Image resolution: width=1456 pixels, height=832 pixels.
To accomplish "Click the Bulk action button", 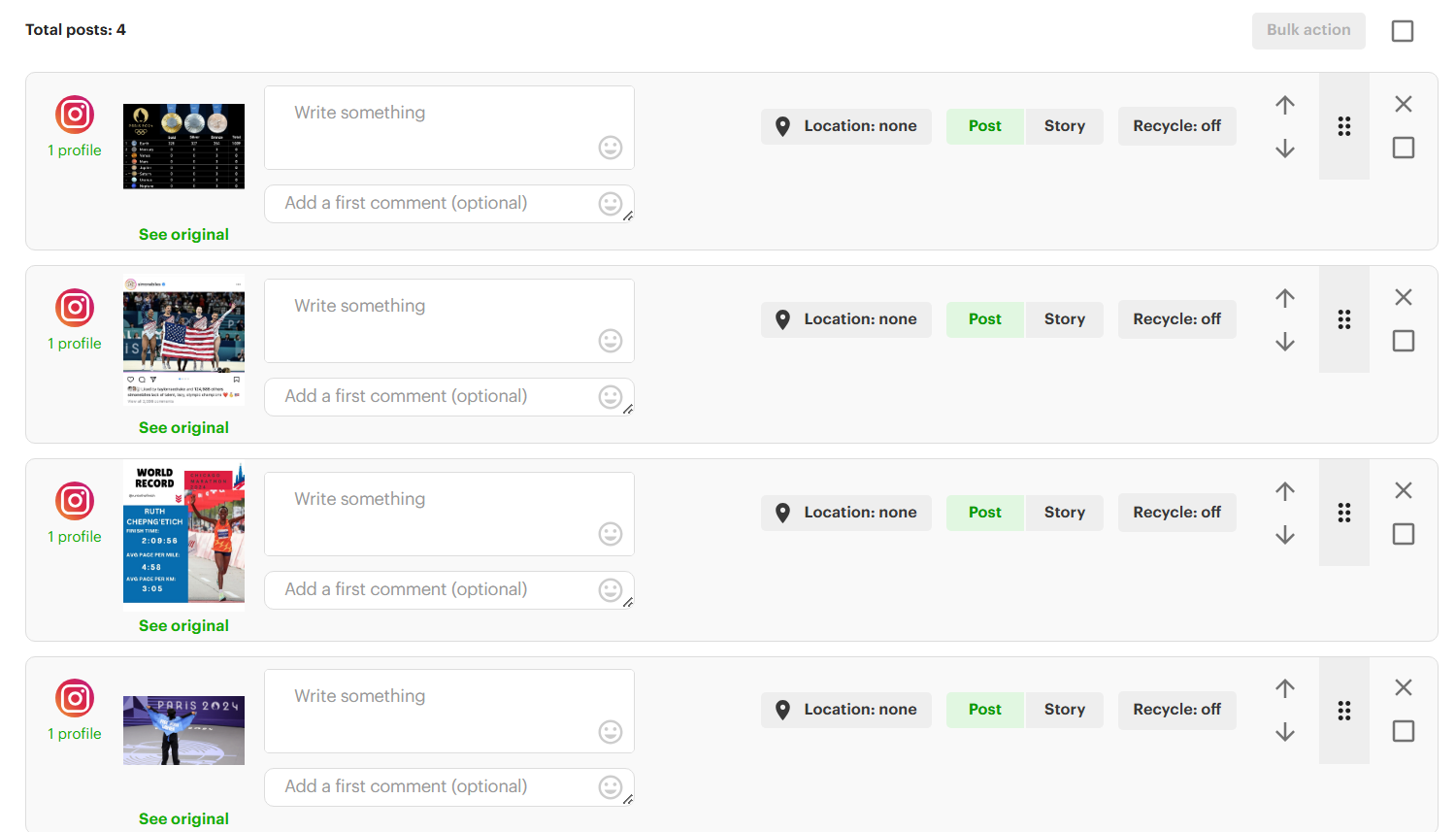I will (1308, 30).
